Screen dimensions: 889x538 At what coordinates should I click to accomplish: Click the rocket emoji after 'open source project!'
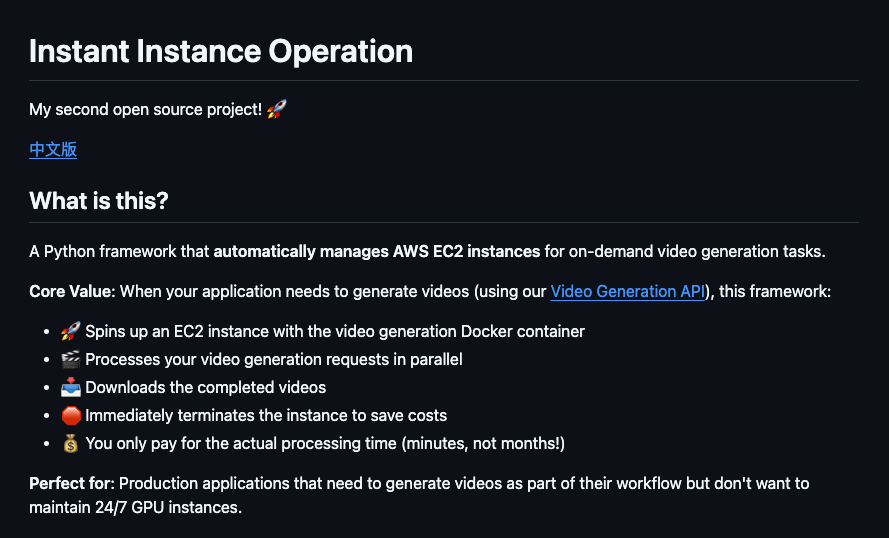277,109
